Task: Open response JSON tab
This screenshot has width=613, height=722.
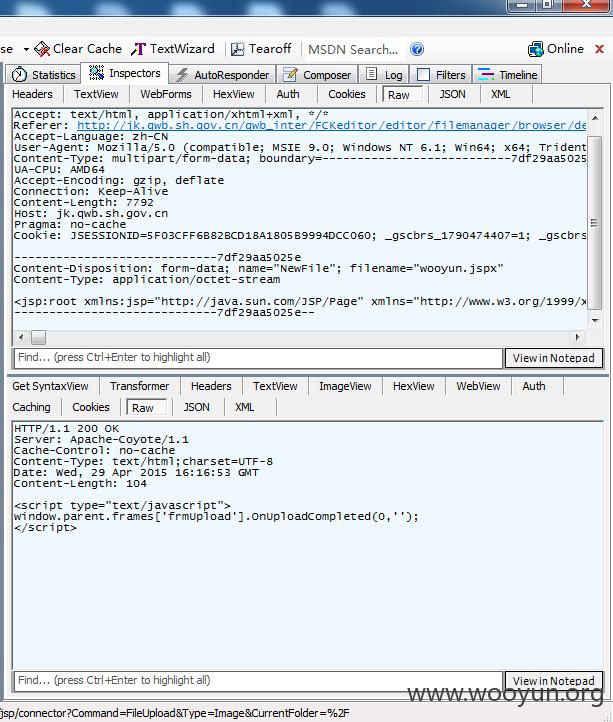Action: pos(196,407)
